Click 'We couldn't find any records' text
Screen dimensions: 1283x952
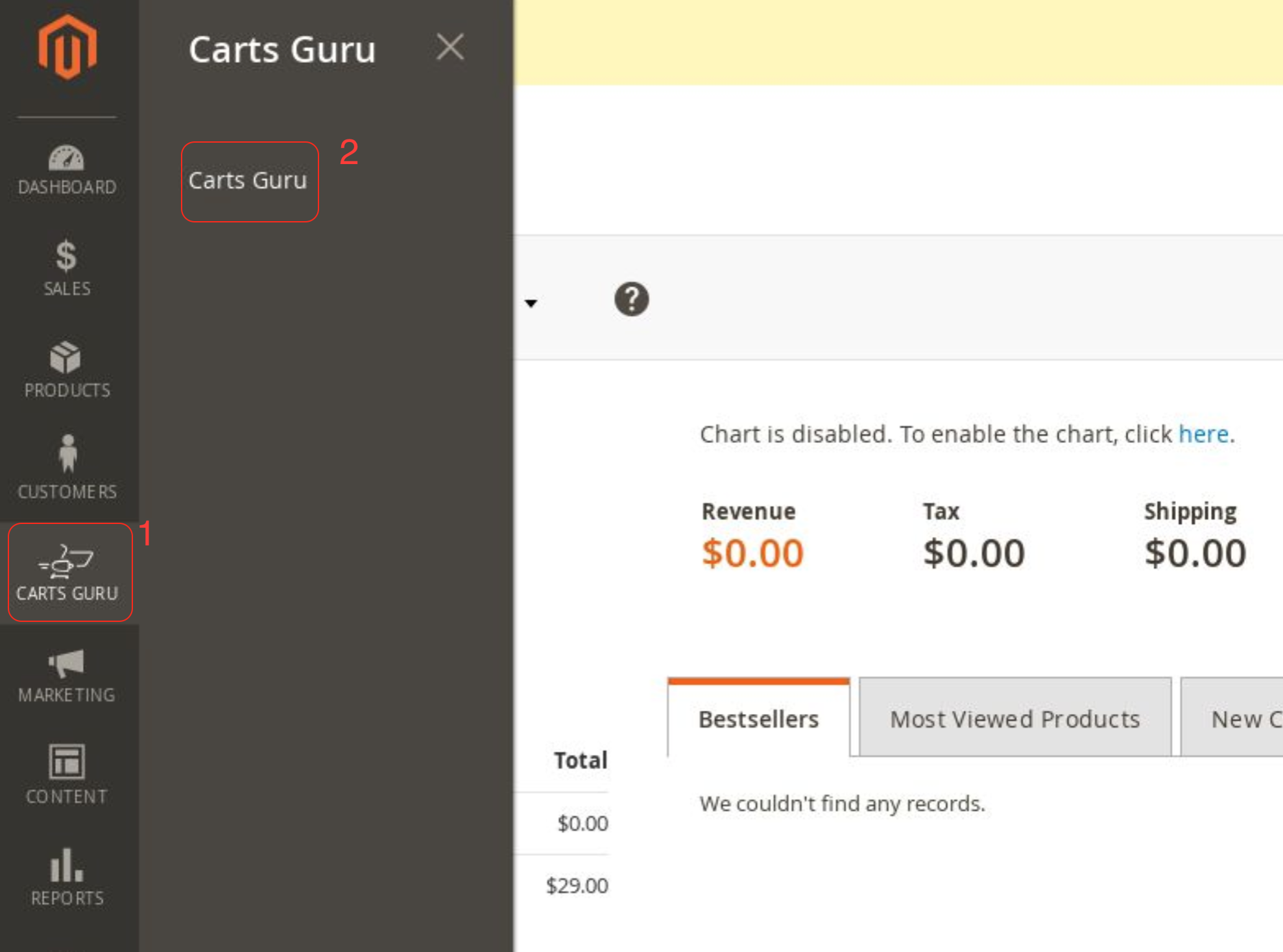click(842, 803)
